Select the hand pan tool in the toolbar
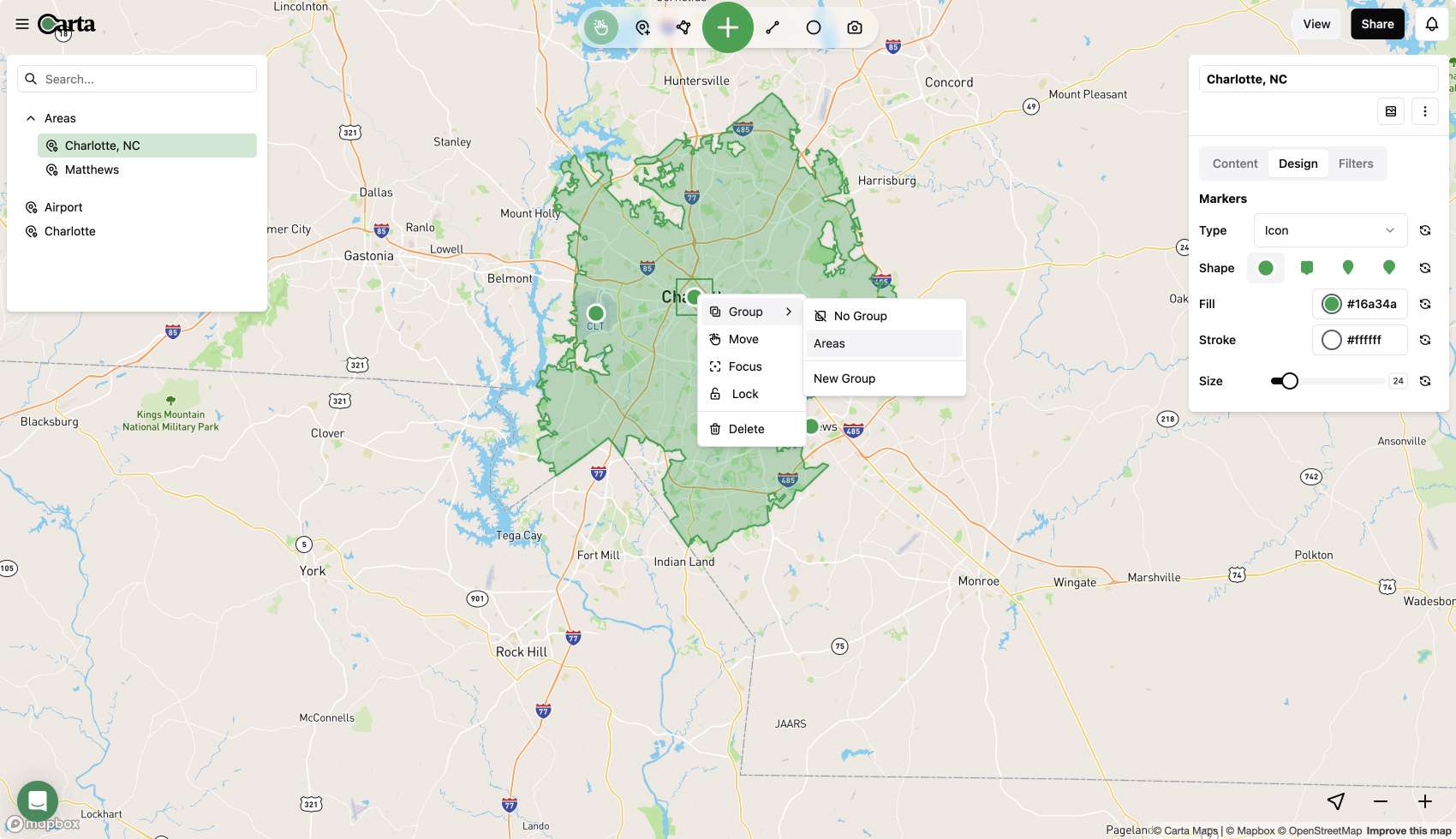This screenshot has width=1456, height=839. tap(600, 27)
